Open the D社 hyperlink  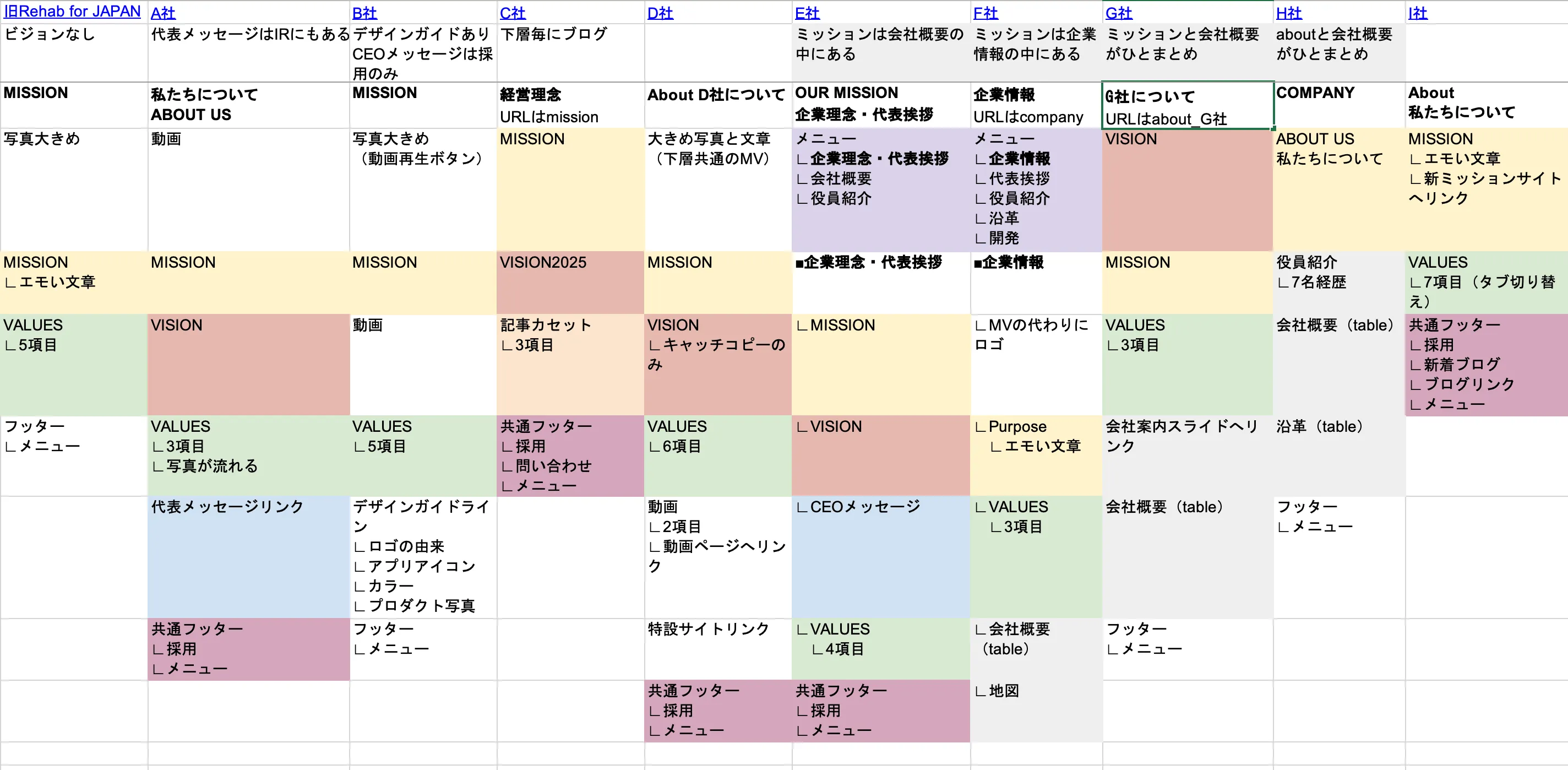coord(658,12)
